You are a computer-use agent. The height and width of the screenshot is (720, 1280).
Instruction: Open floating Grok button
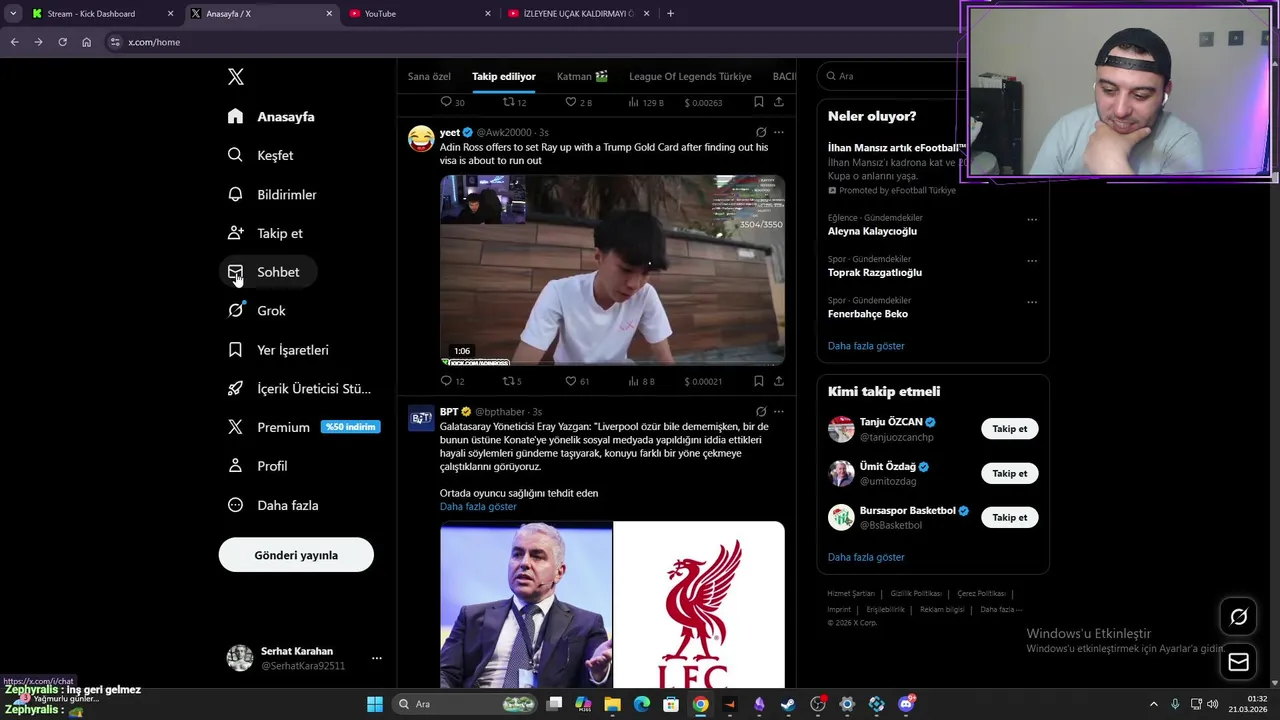tap(1238, 617)
